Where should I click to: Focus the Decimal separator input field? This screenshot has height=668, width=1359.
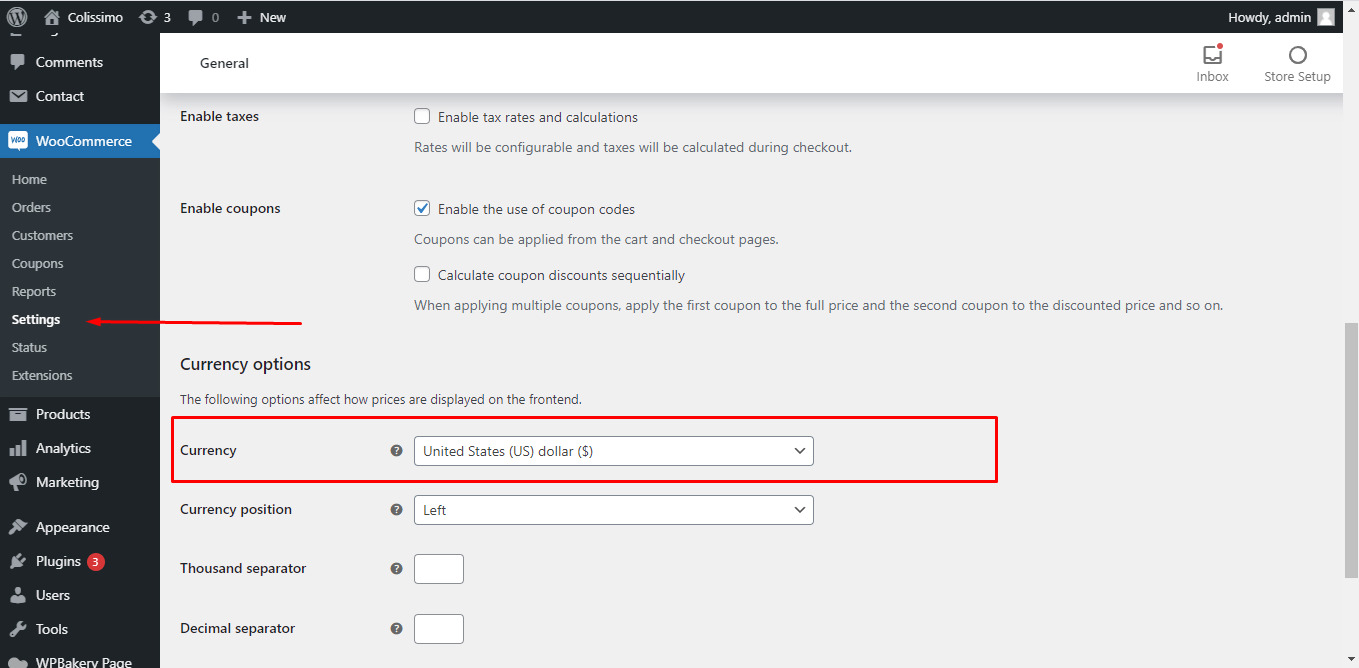click(438, 629)
